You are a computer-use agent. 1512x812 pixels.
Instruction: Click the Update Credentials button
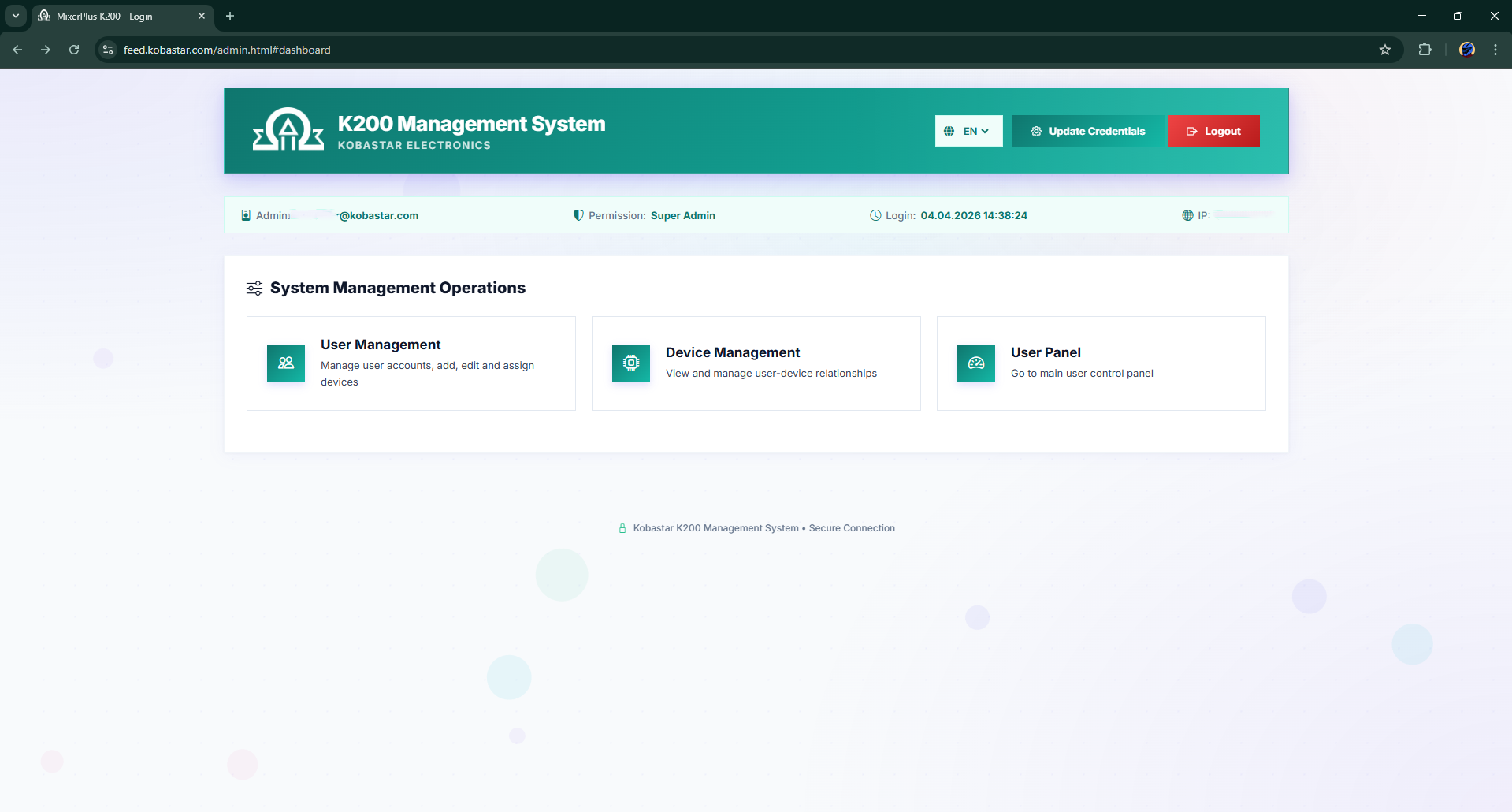(1088, 131)
